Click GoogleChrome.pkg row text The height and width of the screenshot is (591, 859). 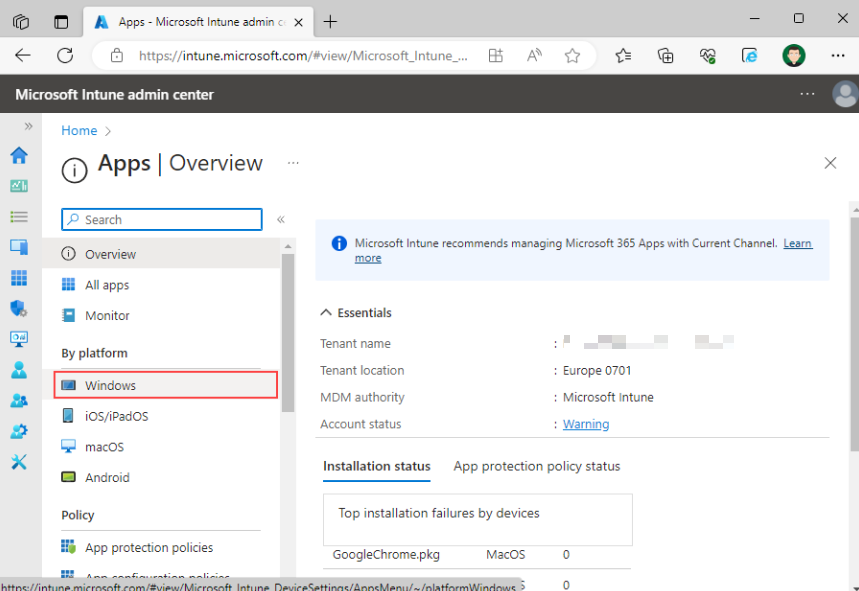386,555
